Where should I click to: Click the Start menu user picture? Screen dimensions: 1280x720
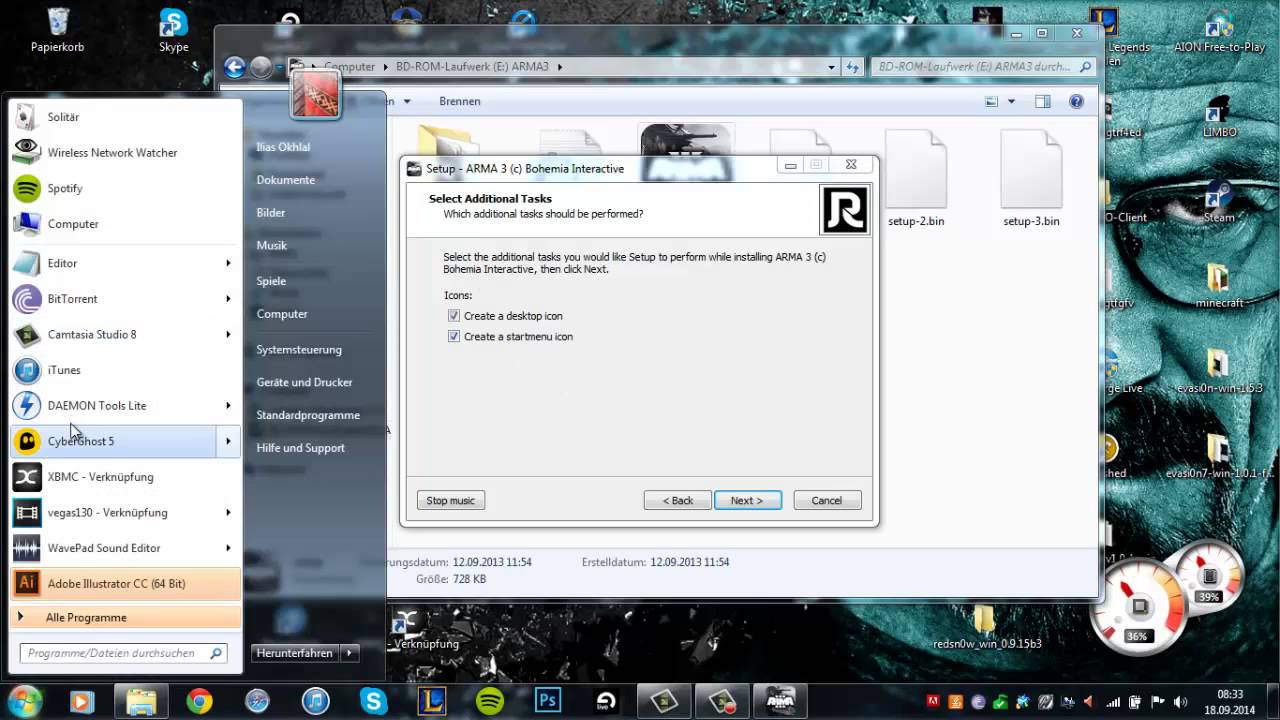coord(316,95)
